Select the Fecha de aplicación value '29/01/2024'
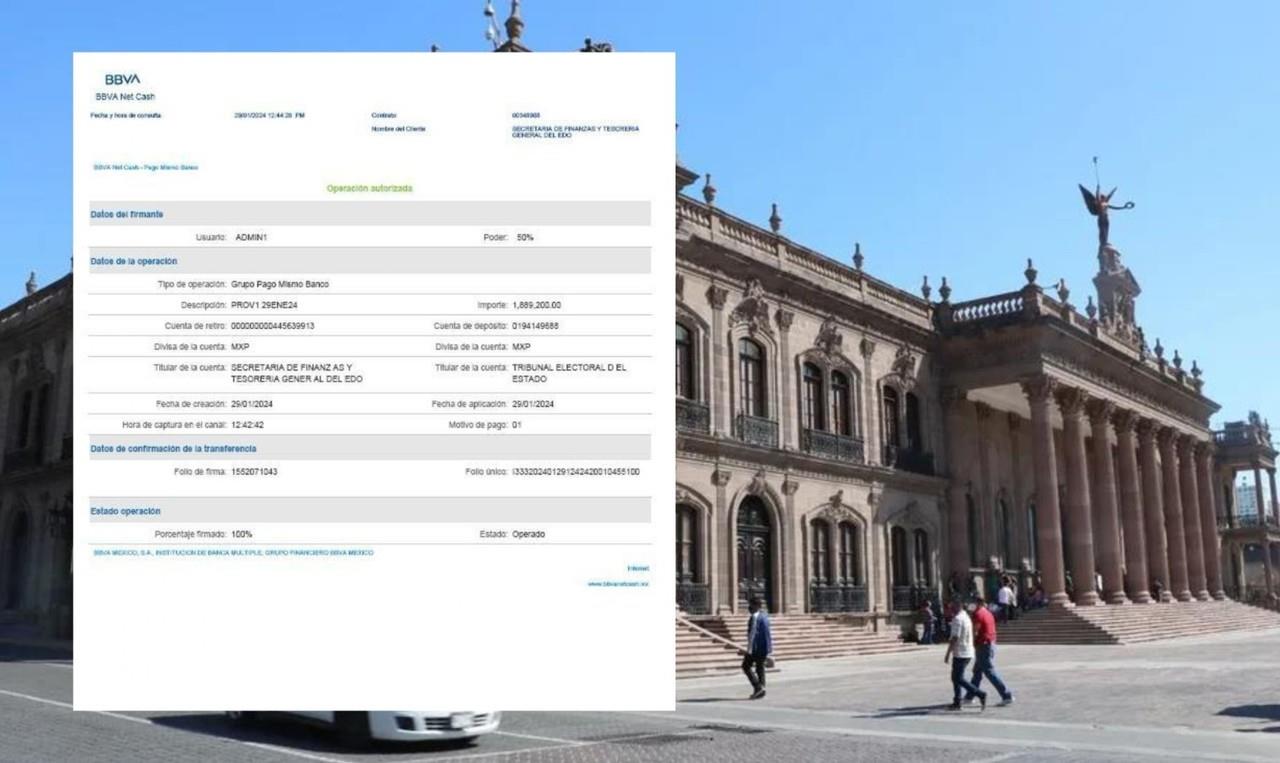 point(533,404)
